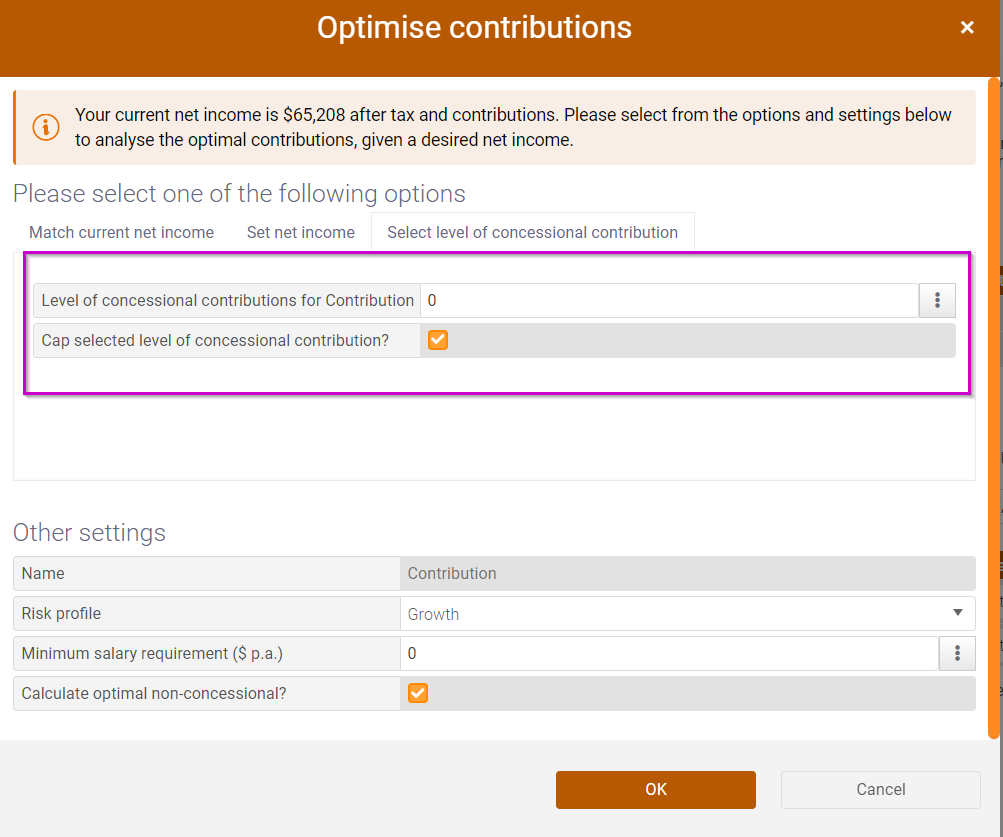Click the orange vertical scrollbar
Viewport: 1003px width, 837px height.
click(994, 400)
